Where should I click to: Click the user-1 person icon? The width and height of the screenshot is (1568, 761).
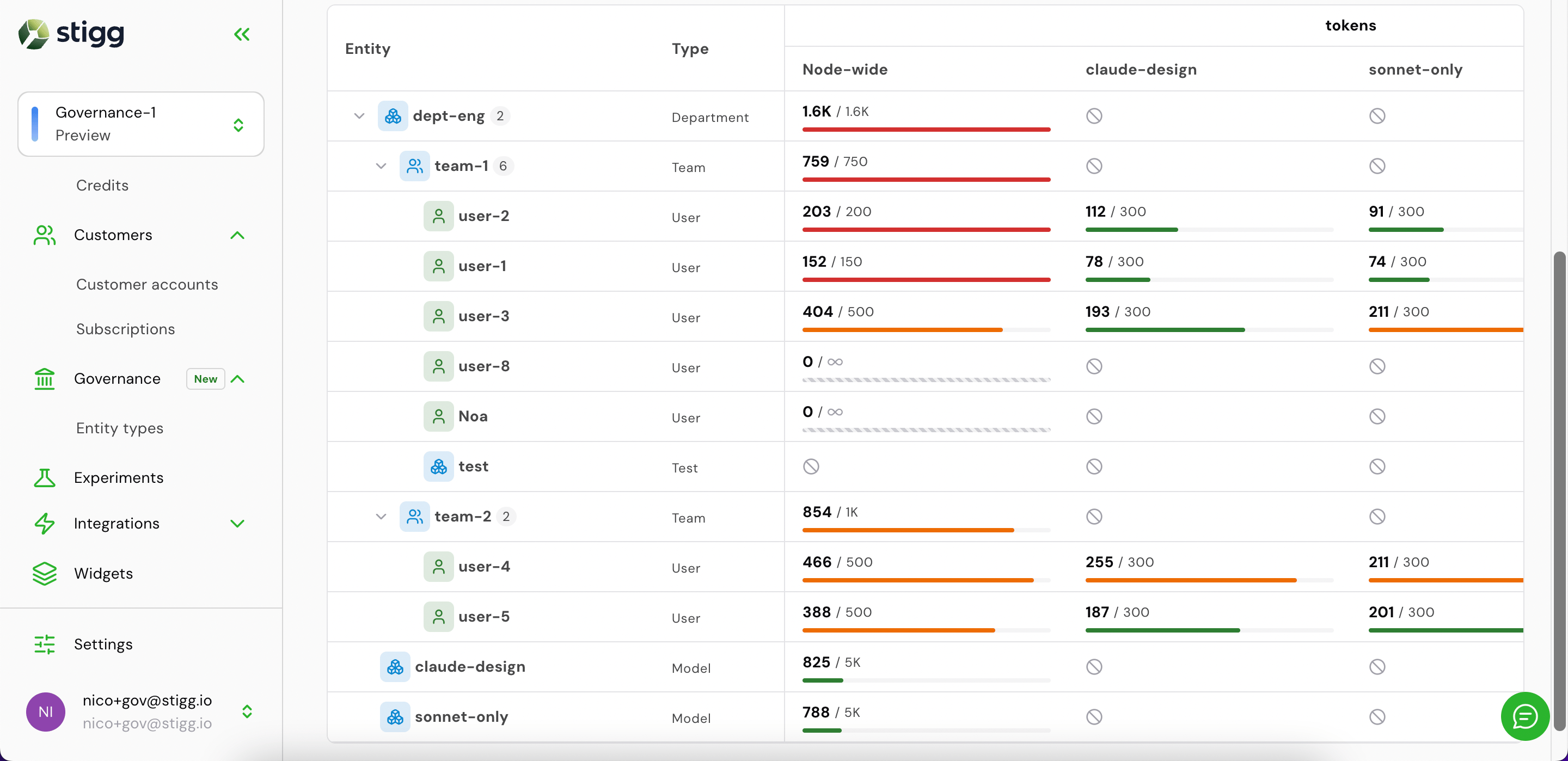point(438,266)
